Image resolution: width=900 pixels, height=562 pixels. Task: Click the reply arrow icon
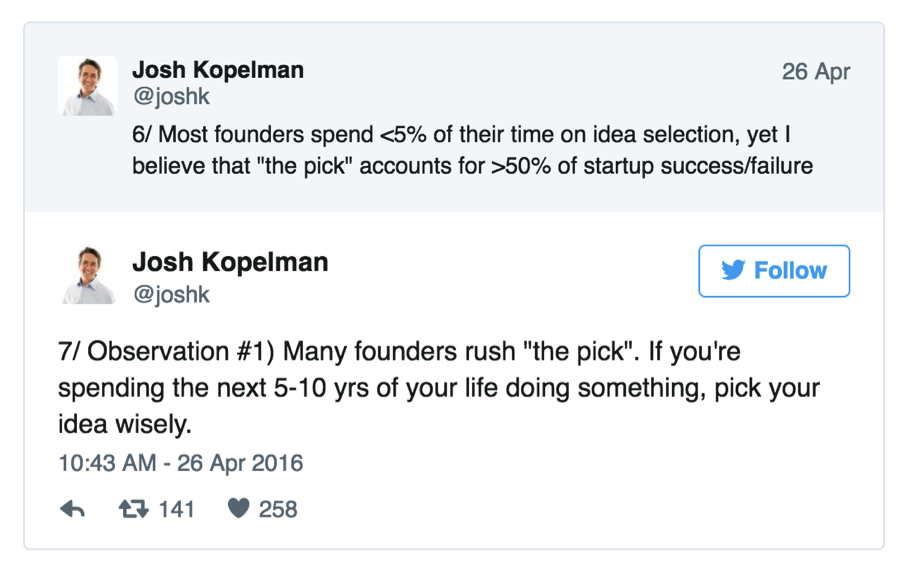(x=73, y=509)
